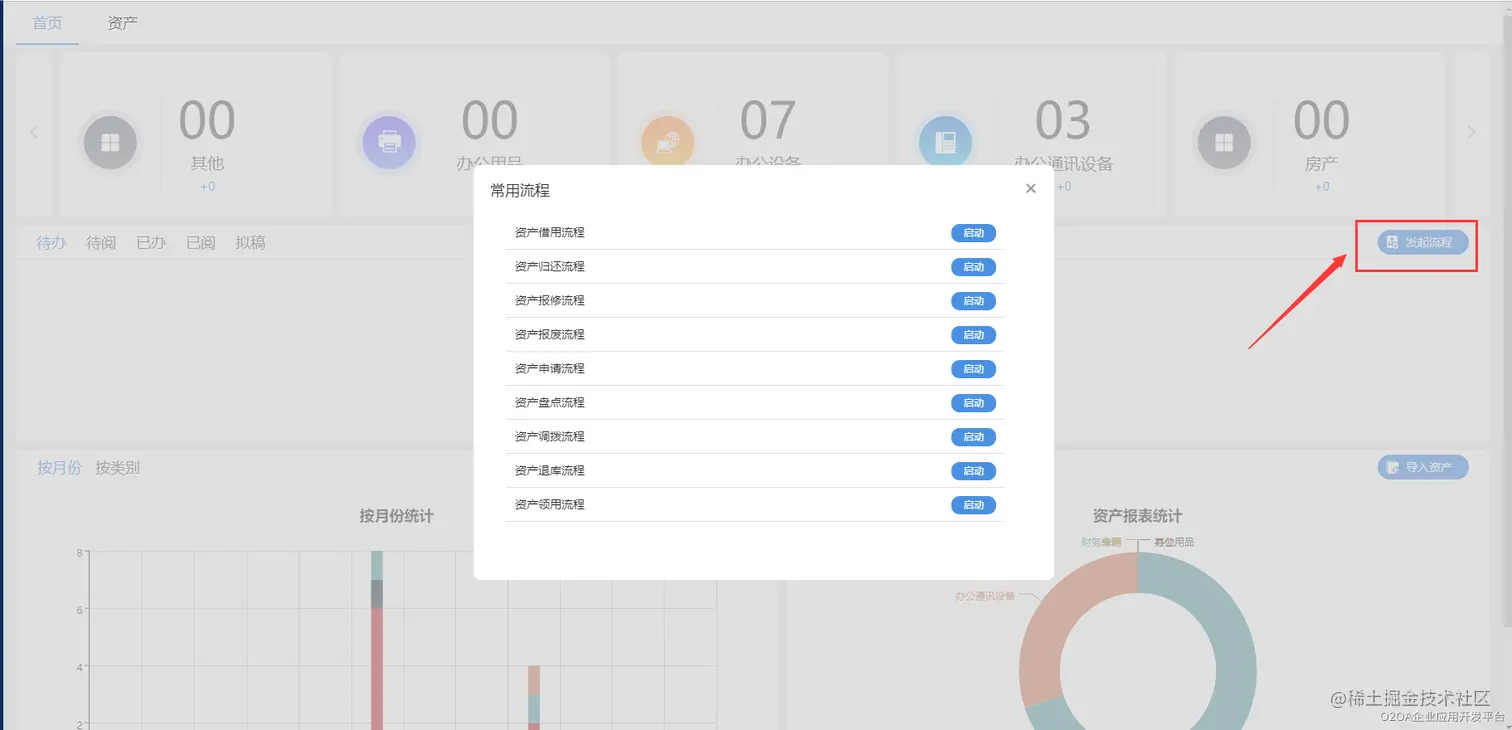Click the 办公通讯设备 phone icon
The image size is (1512, 730).
click(945, 143)
